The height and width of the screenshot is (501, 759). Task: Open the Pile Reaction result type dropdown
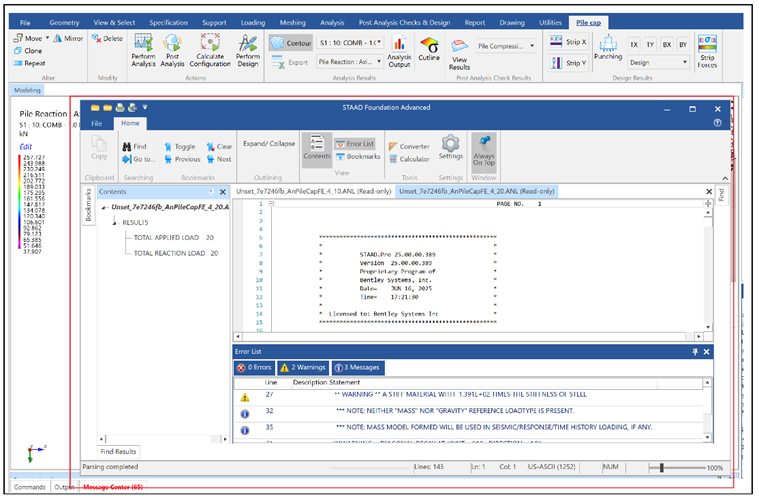pyautogui.click(x=350, y=62)
